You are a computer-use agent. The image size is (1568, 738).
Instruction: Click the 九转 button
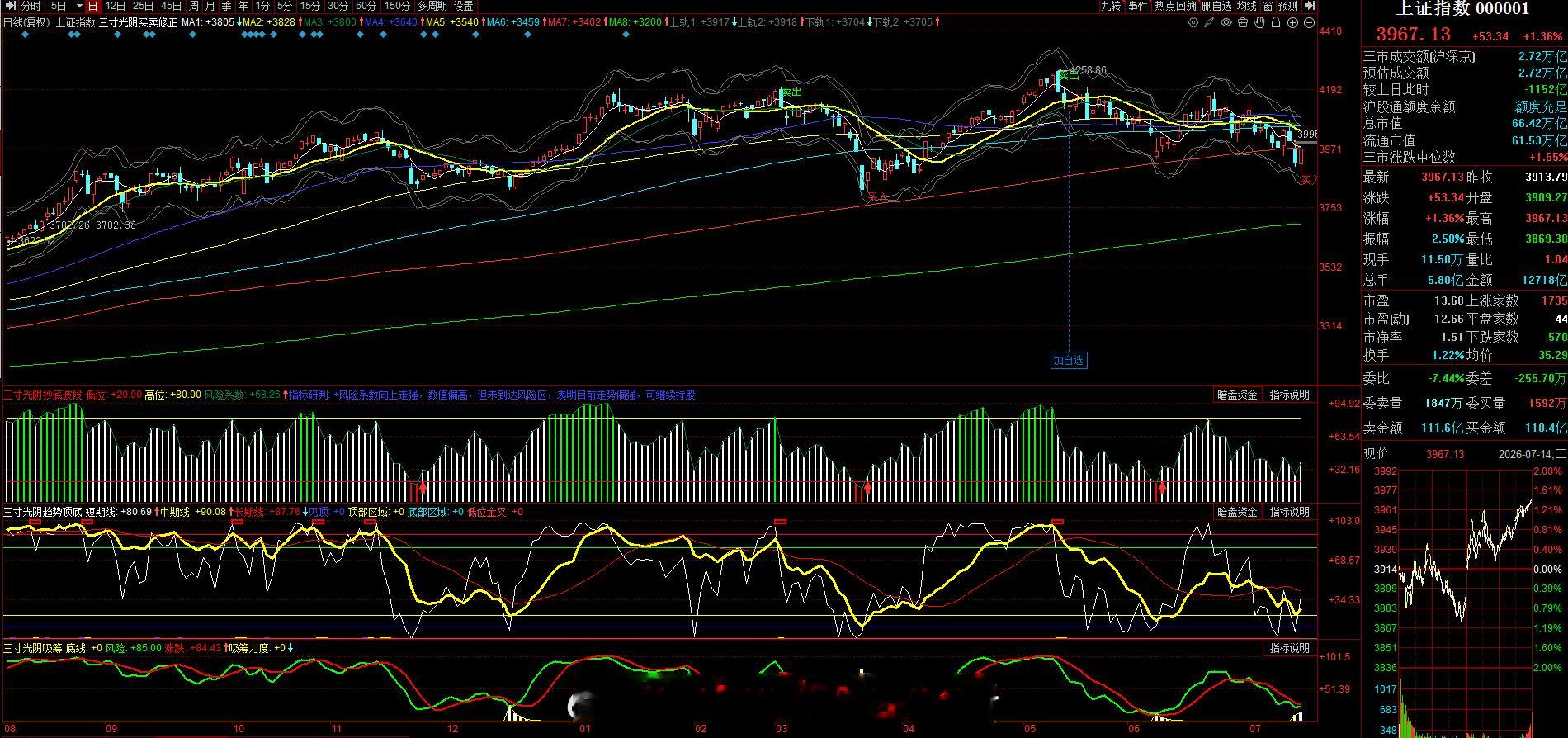pos(1111,6)
